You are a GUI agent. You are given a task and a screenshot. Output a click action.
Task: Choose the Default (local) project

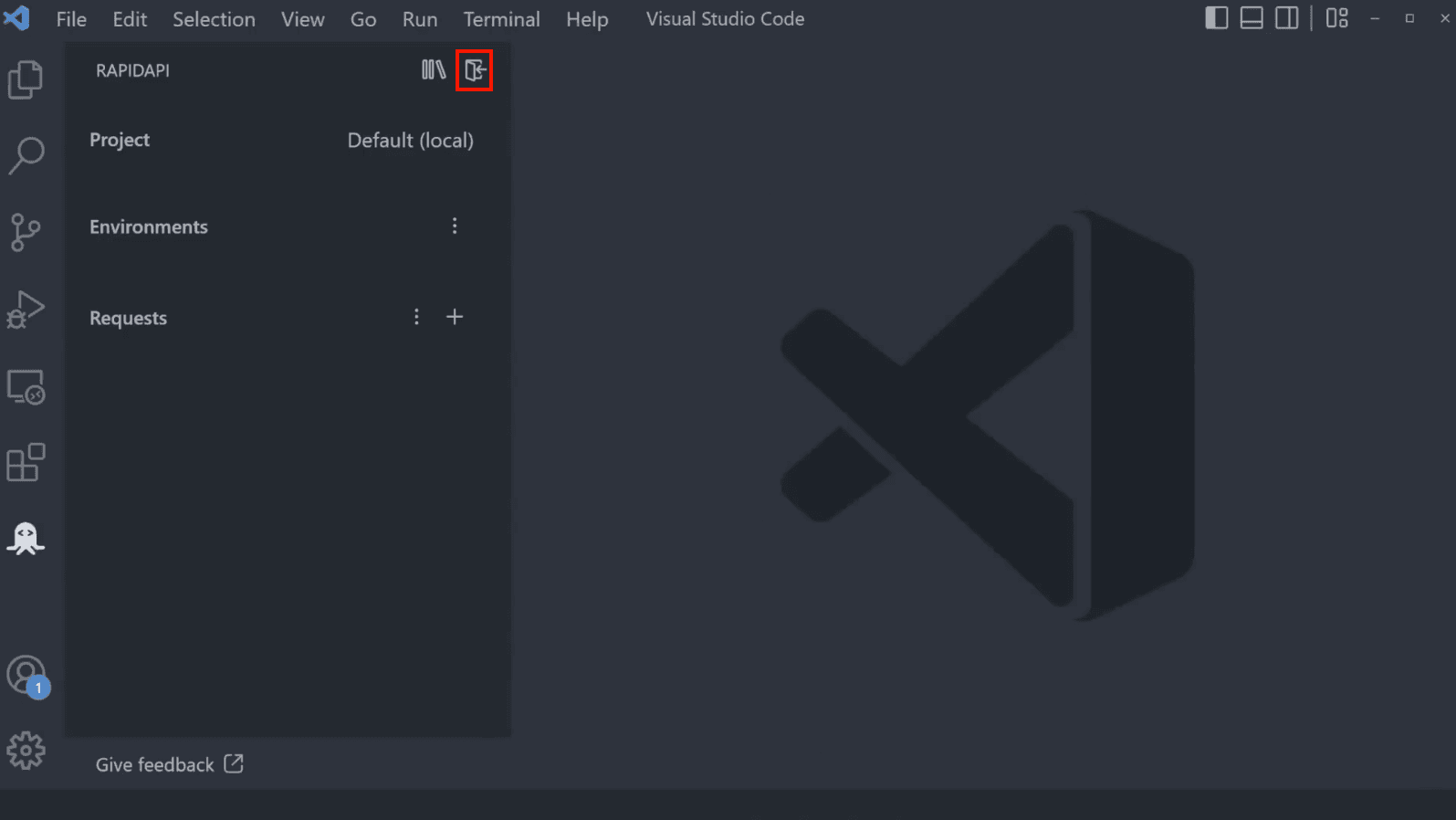[410, 141]
